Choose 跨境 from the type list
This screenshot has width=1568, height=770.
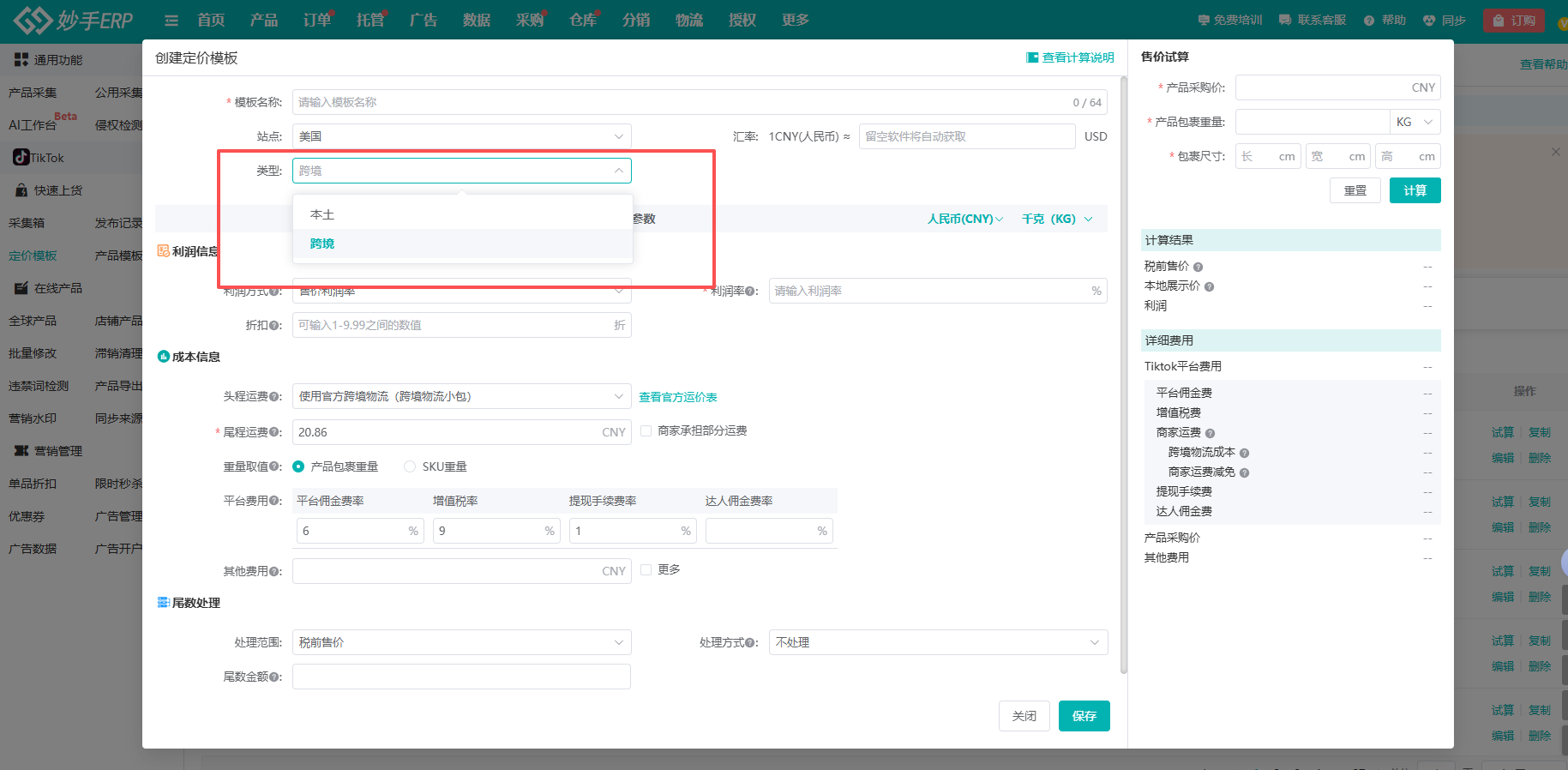[x=463, y=244]
